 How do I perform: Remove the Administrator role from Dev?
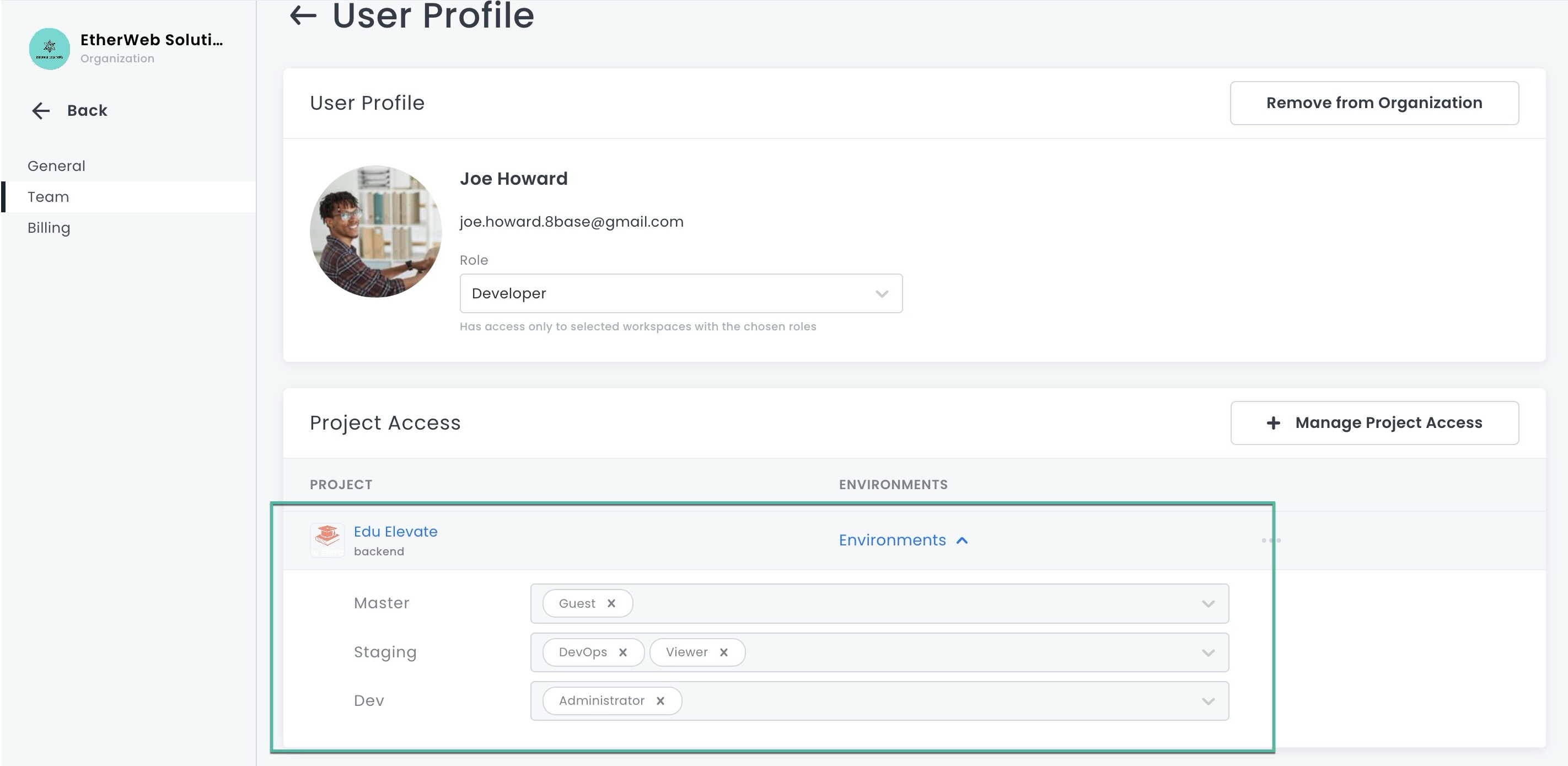[661, 701]
